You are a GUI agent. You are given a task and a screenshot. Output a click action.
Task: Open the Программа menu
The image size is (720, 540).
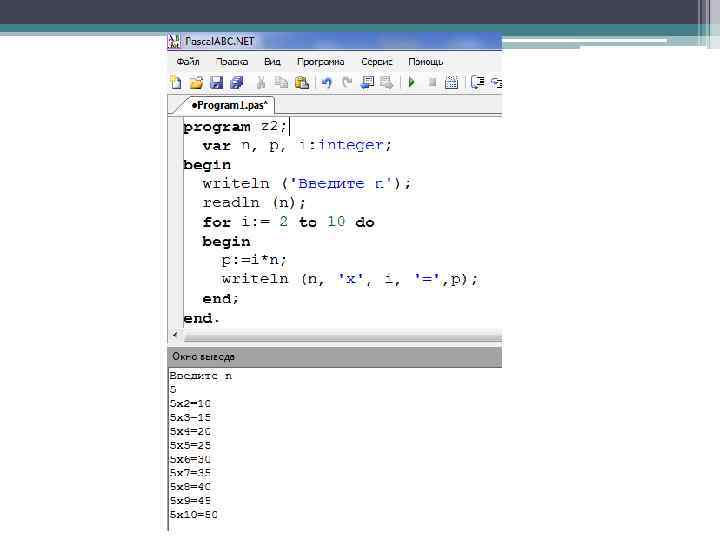[x=321, y=62]
